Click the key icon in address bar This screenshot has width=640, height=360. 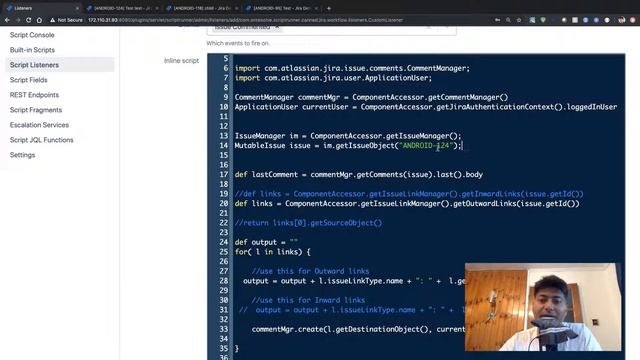pos(498,20)
